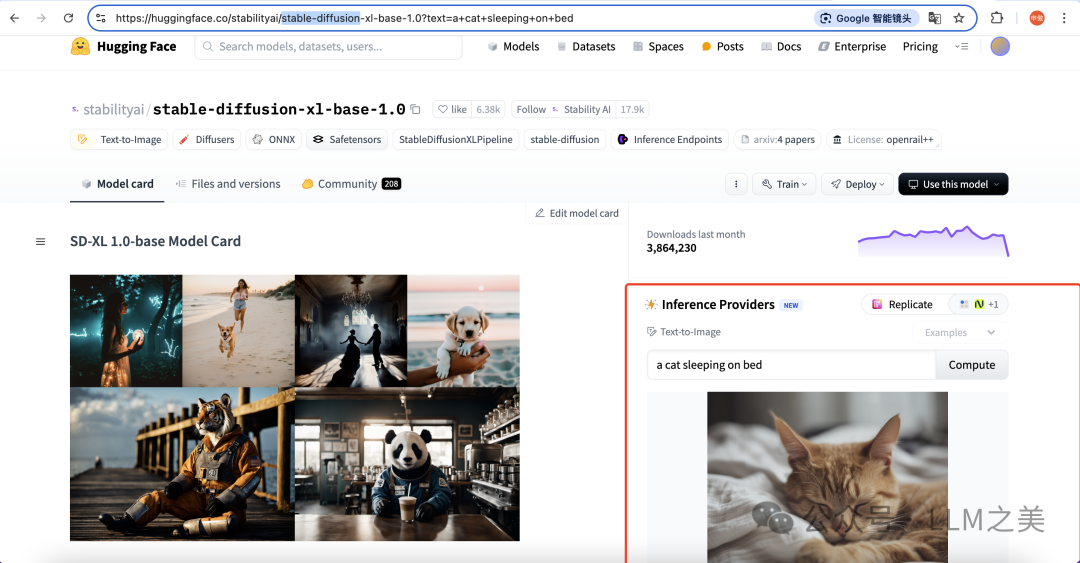Screen dimensions: 1080x563
Task: Open the browser extensions puzzle icon
Action: [997, 18]
